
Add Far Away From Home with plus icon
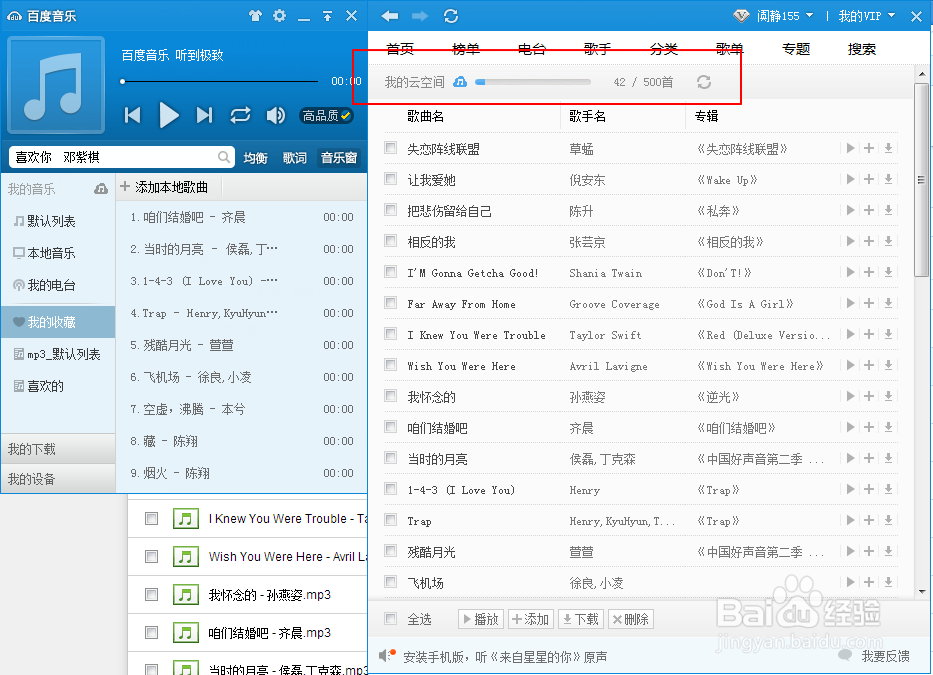(x=869, y=303)
